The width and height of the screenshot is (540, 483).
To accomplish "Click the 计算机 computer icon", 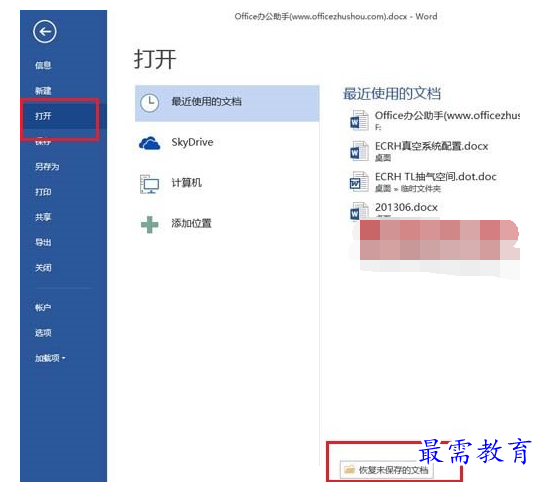I will pyautogui.click(x=149, y=184).
